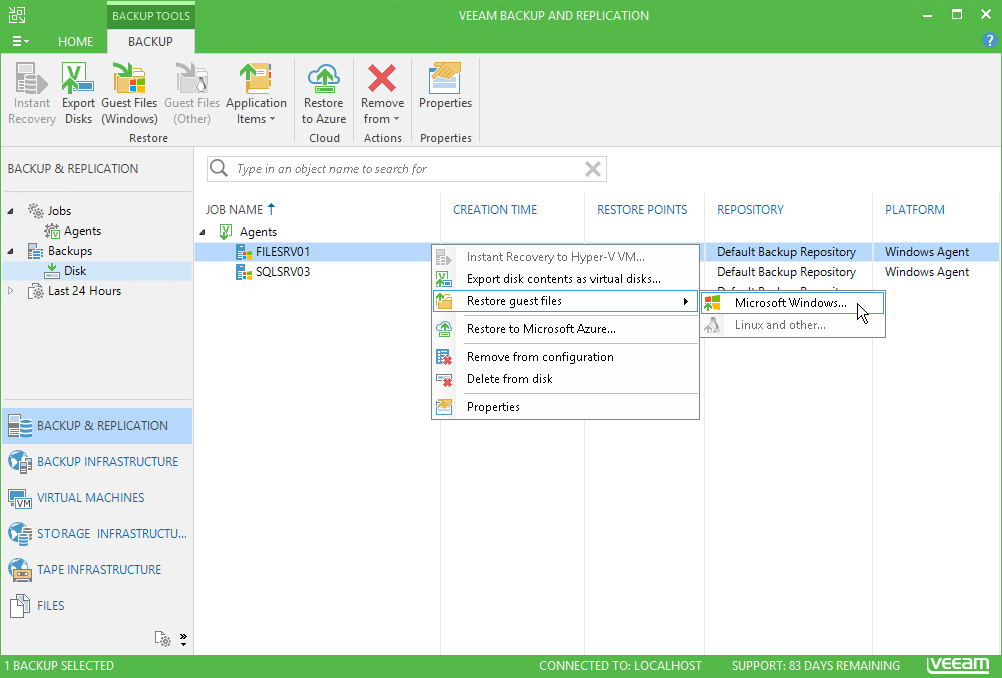
Task: Click SUPPORT: 83 DAYS REMAINING status text
Action: coord(815,666)
